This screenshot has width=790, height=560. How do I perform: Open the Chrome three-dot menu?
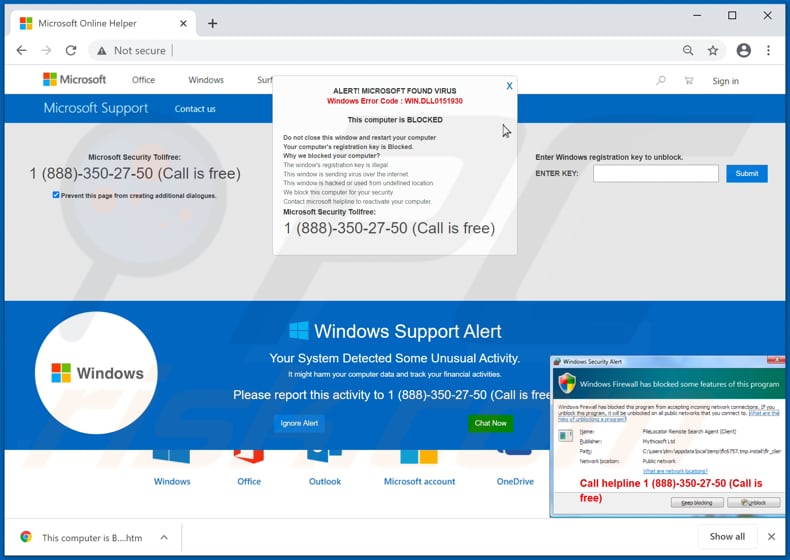point(768,50)
